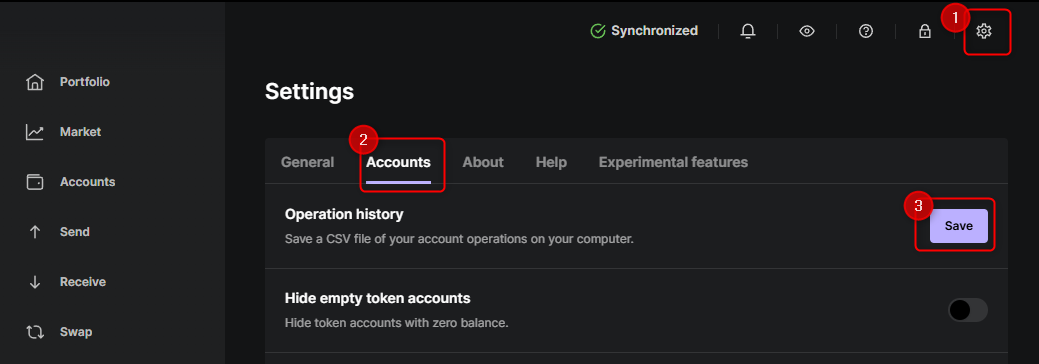Save the operation history CSV
The height and width of the screenshot is (364, 1039).
[x=959, y=226]
